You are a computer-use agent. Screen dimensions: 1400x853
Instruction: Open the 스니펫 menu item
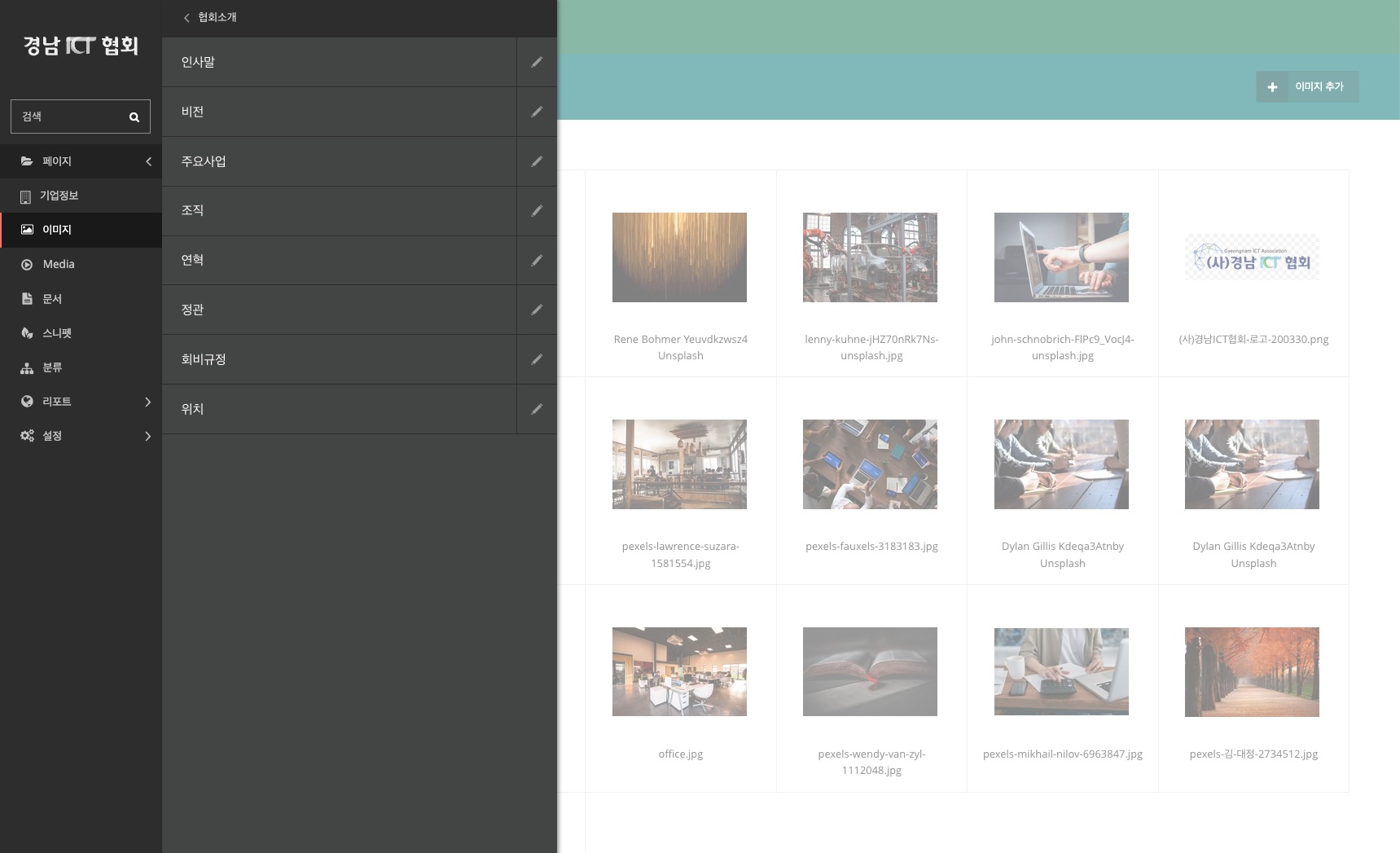click(x=81, y=333)
